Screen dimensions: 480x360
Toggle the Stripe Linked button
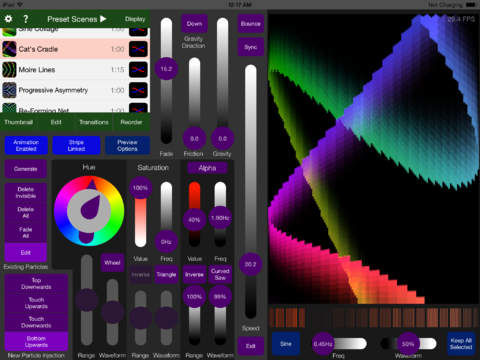[76, 145]
